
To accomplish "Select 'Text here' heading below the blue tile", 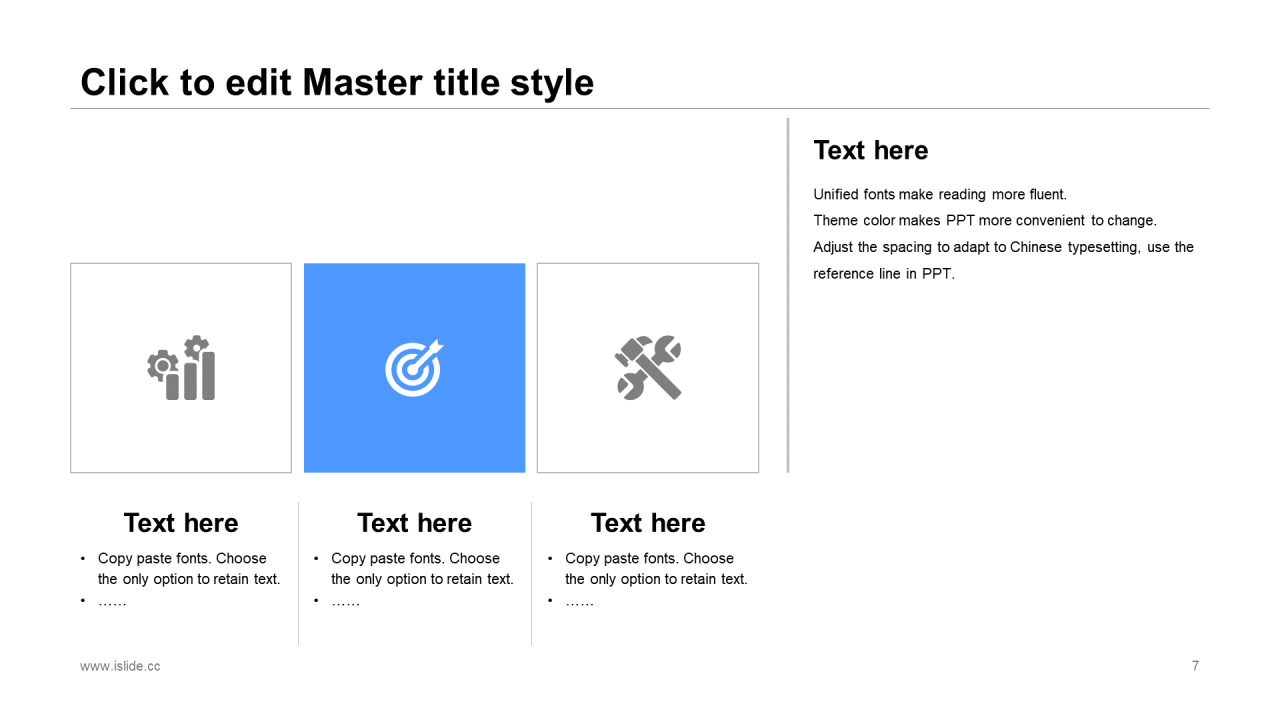I will [414, 523].
